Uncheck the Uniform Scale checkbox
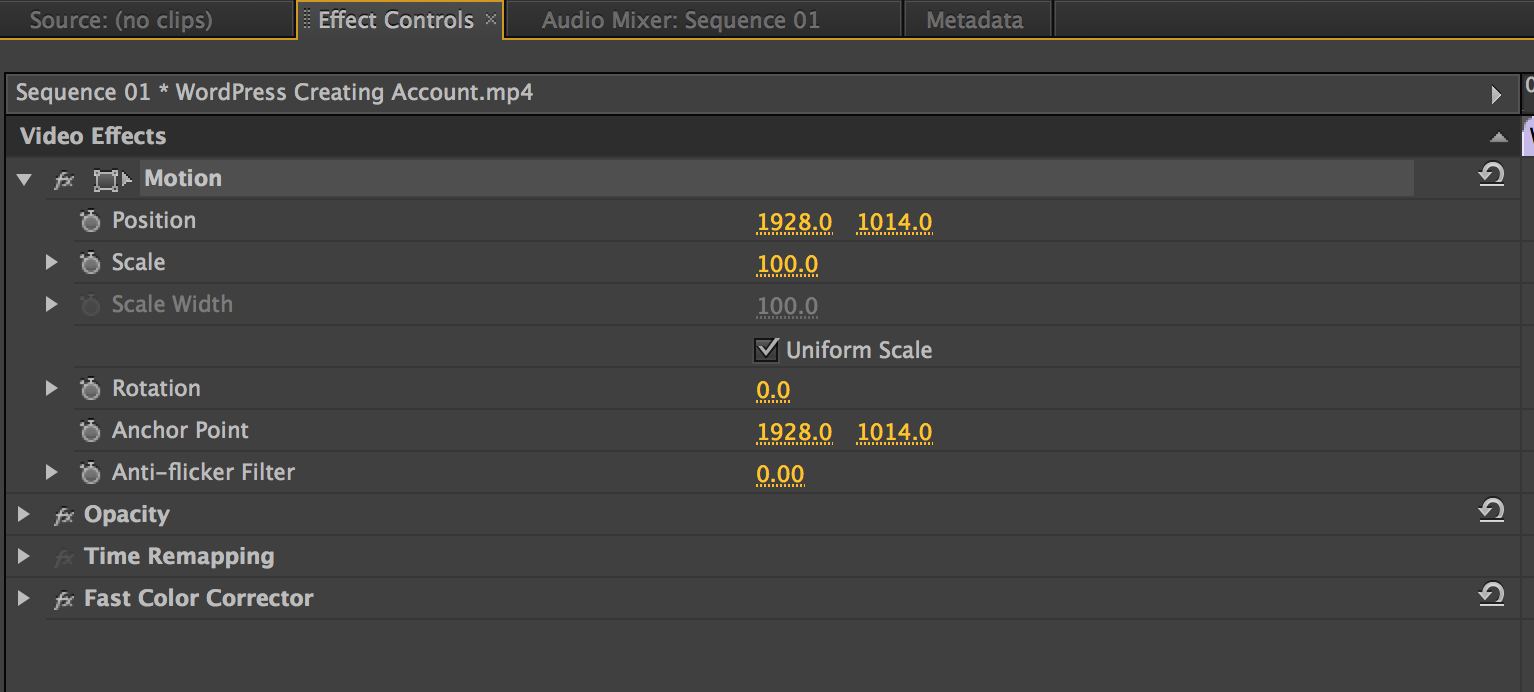Screen dimensions: 1534x692 [x=767, y=350]
